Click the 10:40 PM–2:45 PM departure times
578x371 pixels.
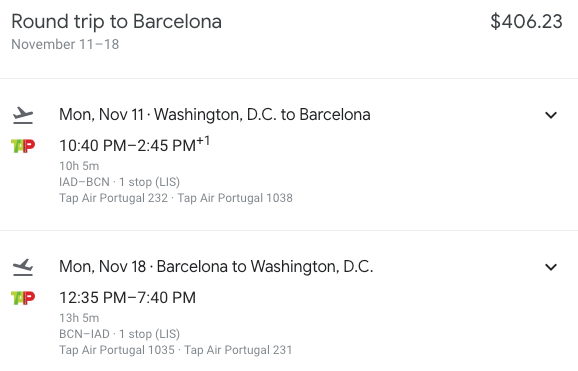coord(135,145)
